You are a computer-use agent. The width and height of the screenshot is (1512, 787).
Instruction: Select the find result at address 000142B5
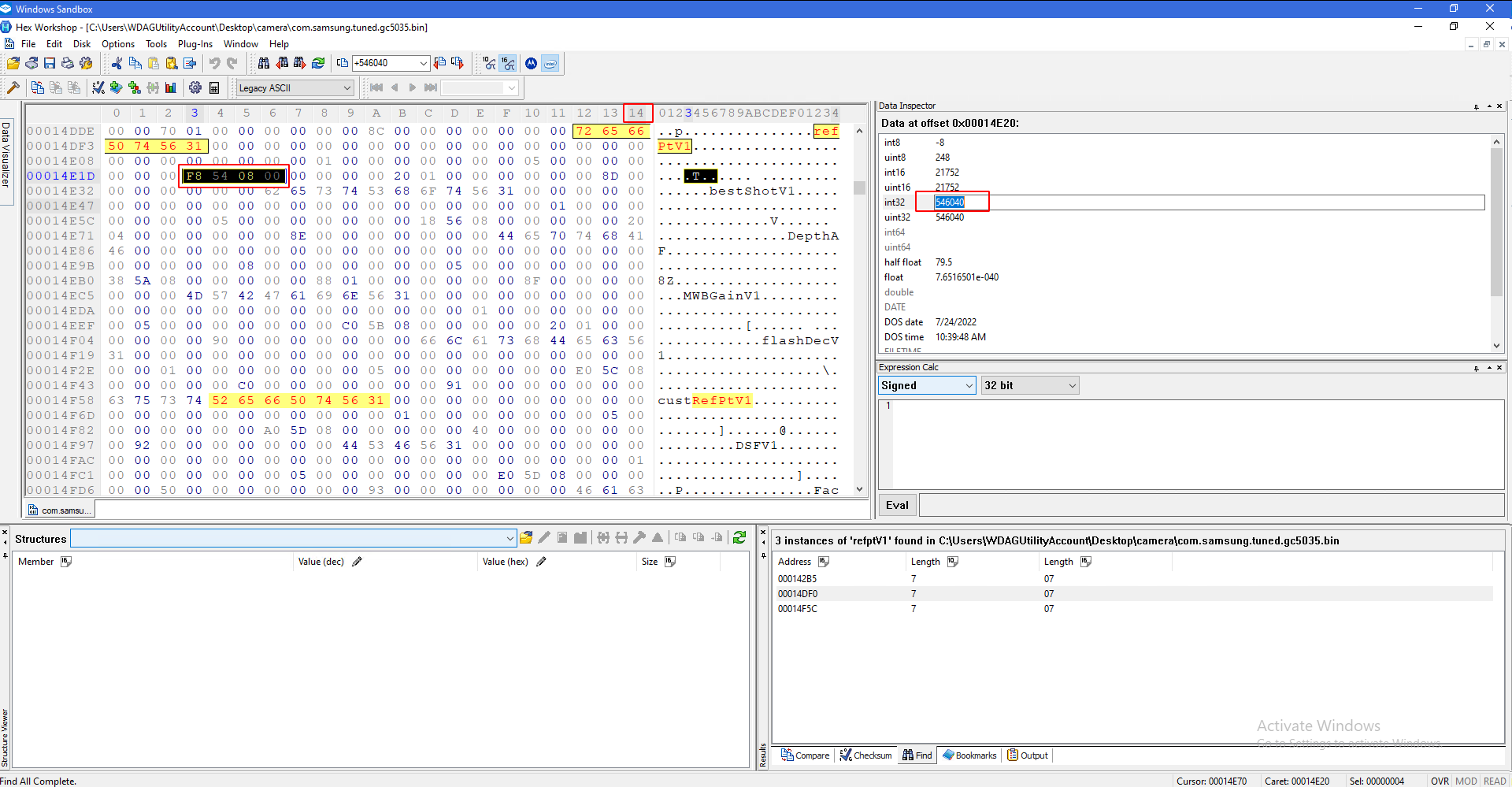1132,579
